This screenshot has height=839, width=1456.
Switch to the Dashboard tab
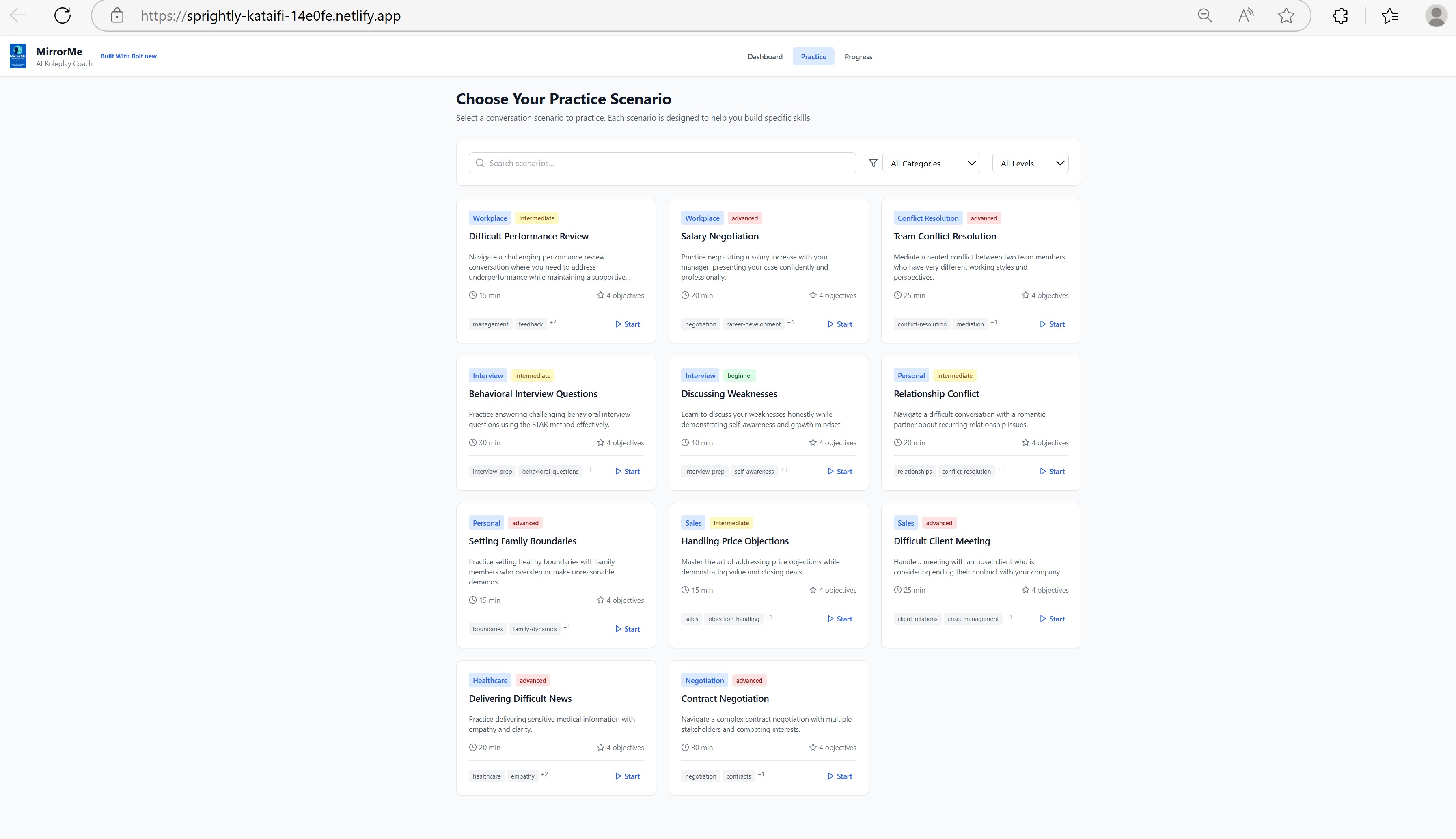pyautogui.click(x=765, y=56)
